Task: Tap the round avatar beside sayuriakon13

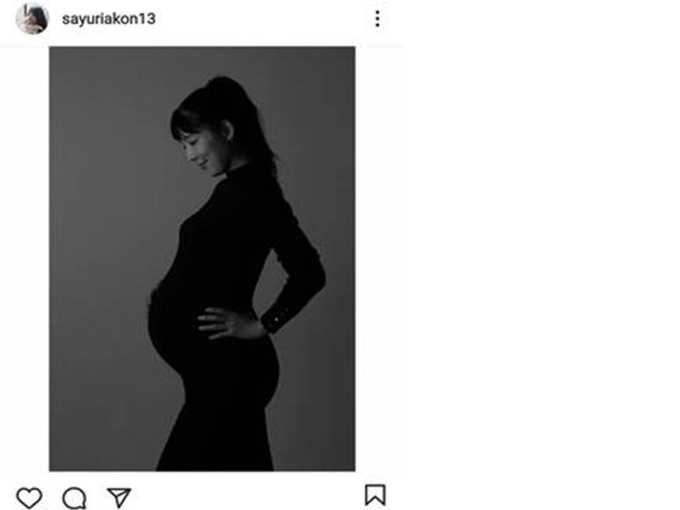Action: click(x=32, y=19)
